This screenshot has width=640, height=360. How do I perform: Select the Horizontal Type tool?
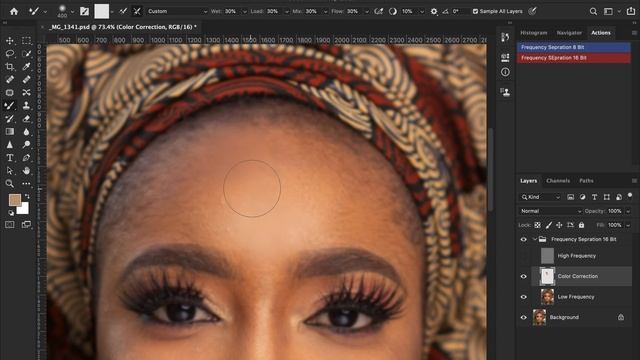pos(10,158)
